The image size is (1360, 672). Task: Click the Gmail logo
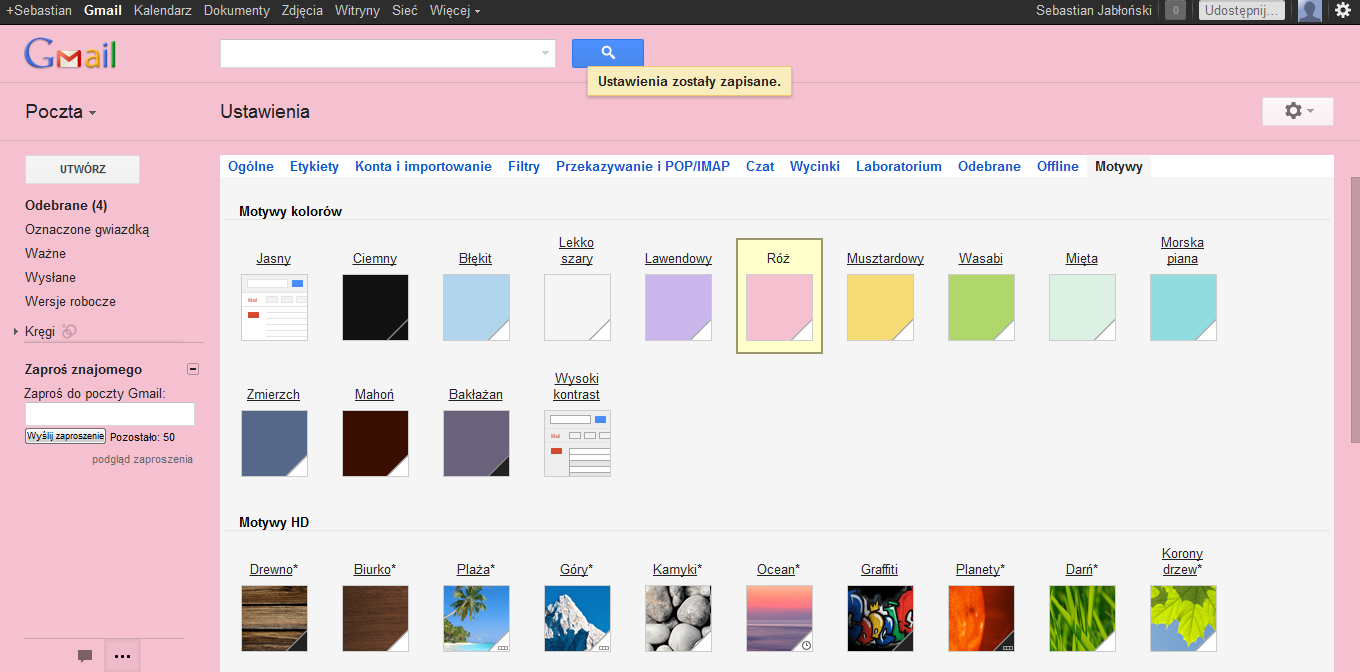coord(71,54)
